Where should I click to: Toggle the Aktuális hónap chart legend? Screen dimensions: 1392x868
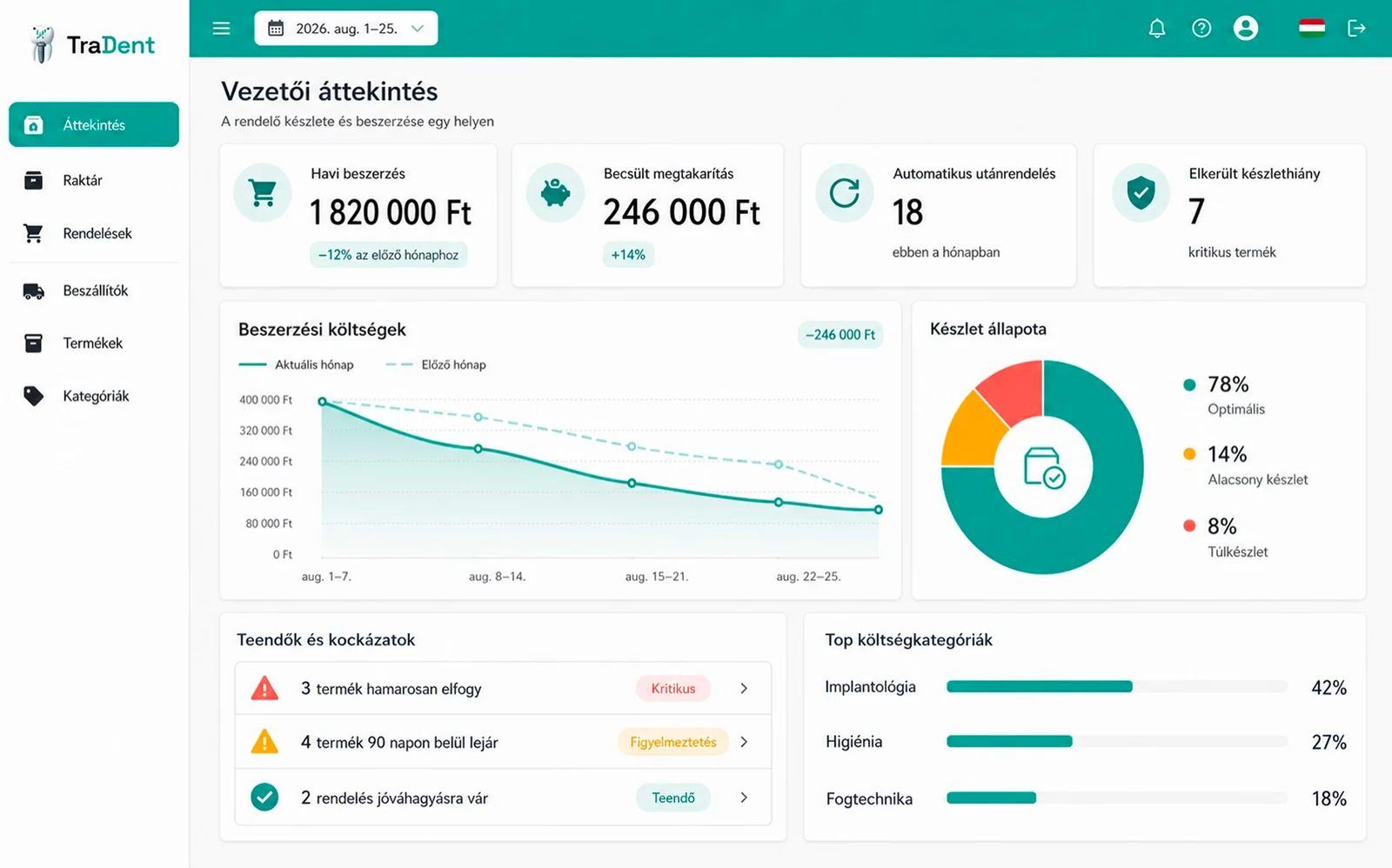pyautogui.click(x=296, y=364)
